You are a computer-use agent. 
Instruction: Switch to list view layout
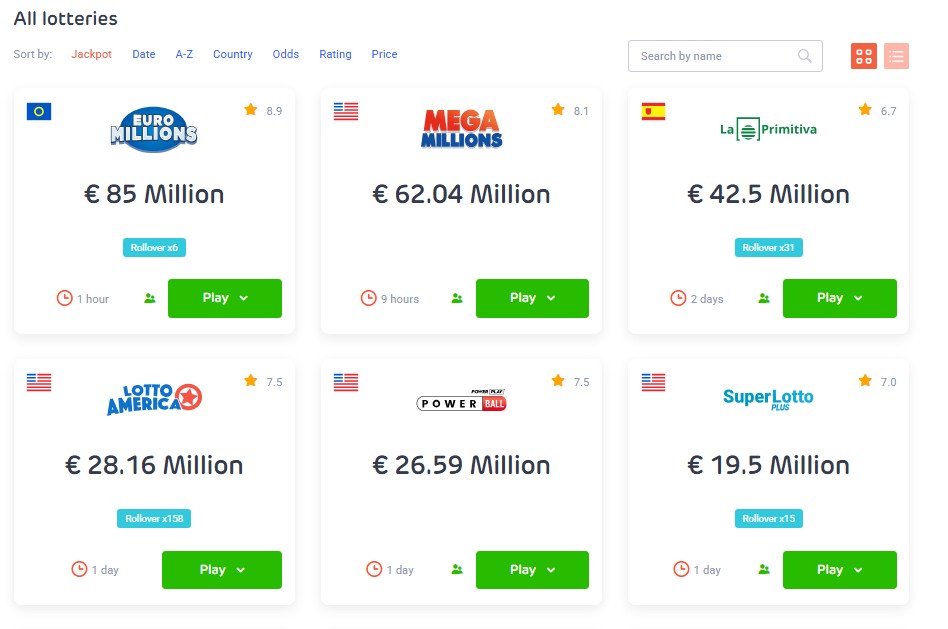coord(896,56)
